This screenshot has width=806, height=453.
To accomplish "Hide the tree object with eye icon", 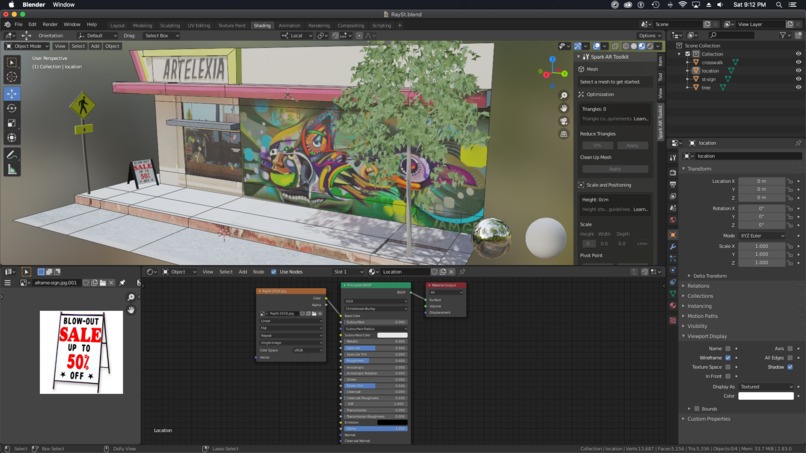I will [x=798, y=87].
